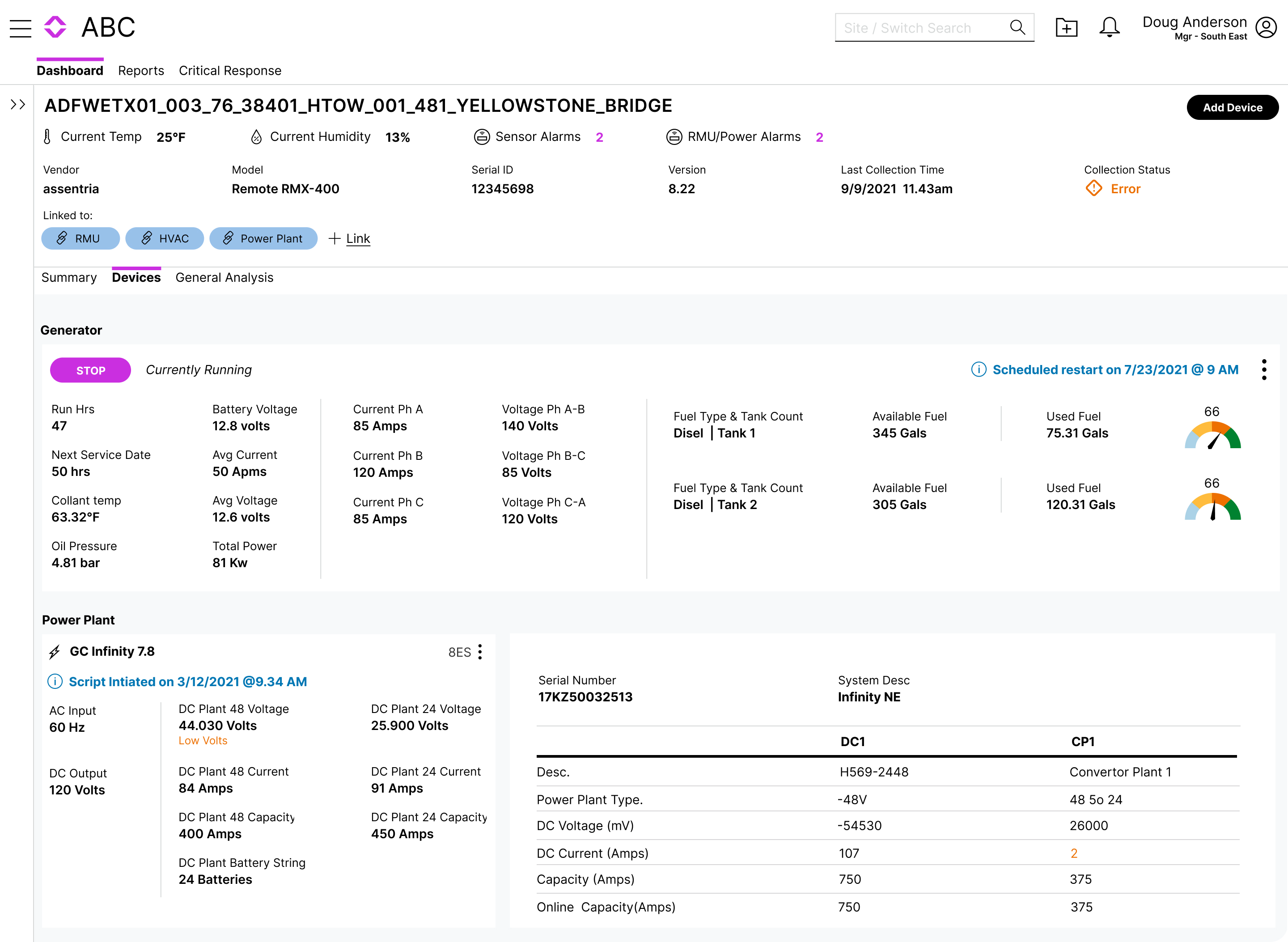The image size is (1288, 942).
Task: Click the GC Infinity lightning bolt icon
Action: point(55,652)
